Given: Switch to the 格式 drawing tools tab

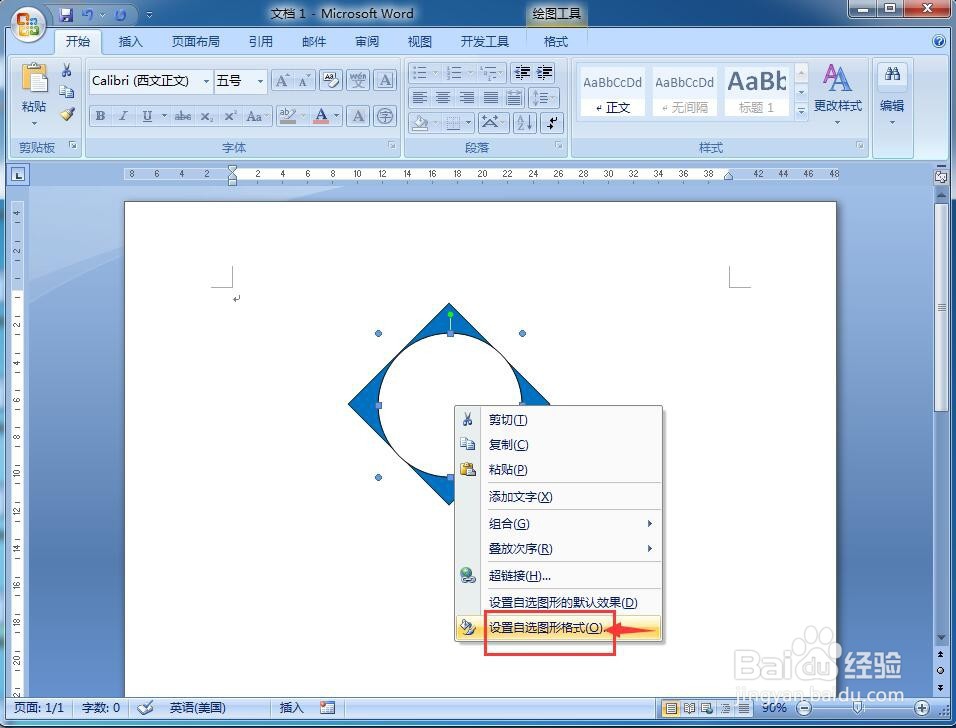Looking at the screenshot, I should tap(555, 41).
